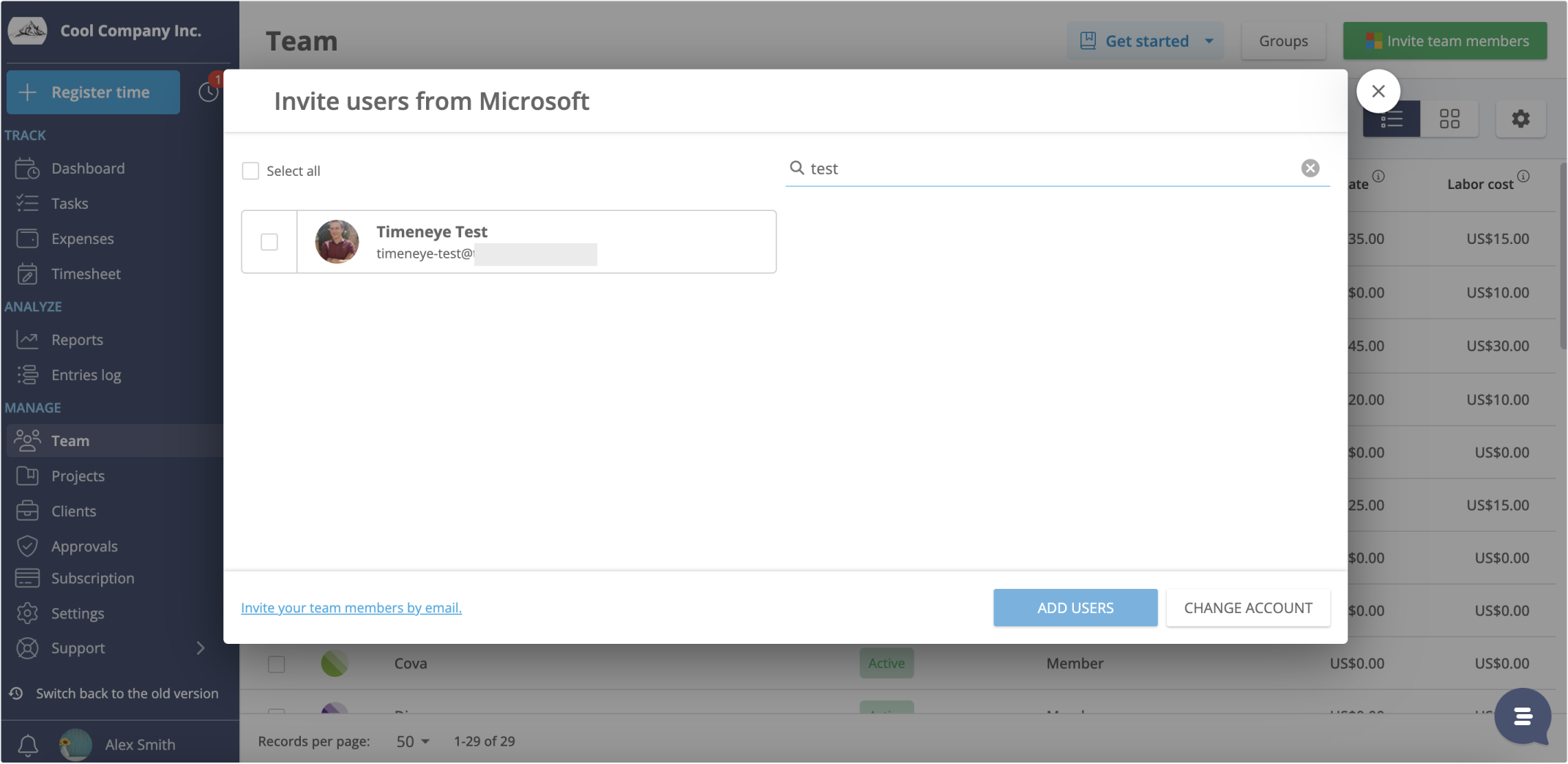Enable the Select all checkbox
This screenshot has width=1568, height=764.
250,170
